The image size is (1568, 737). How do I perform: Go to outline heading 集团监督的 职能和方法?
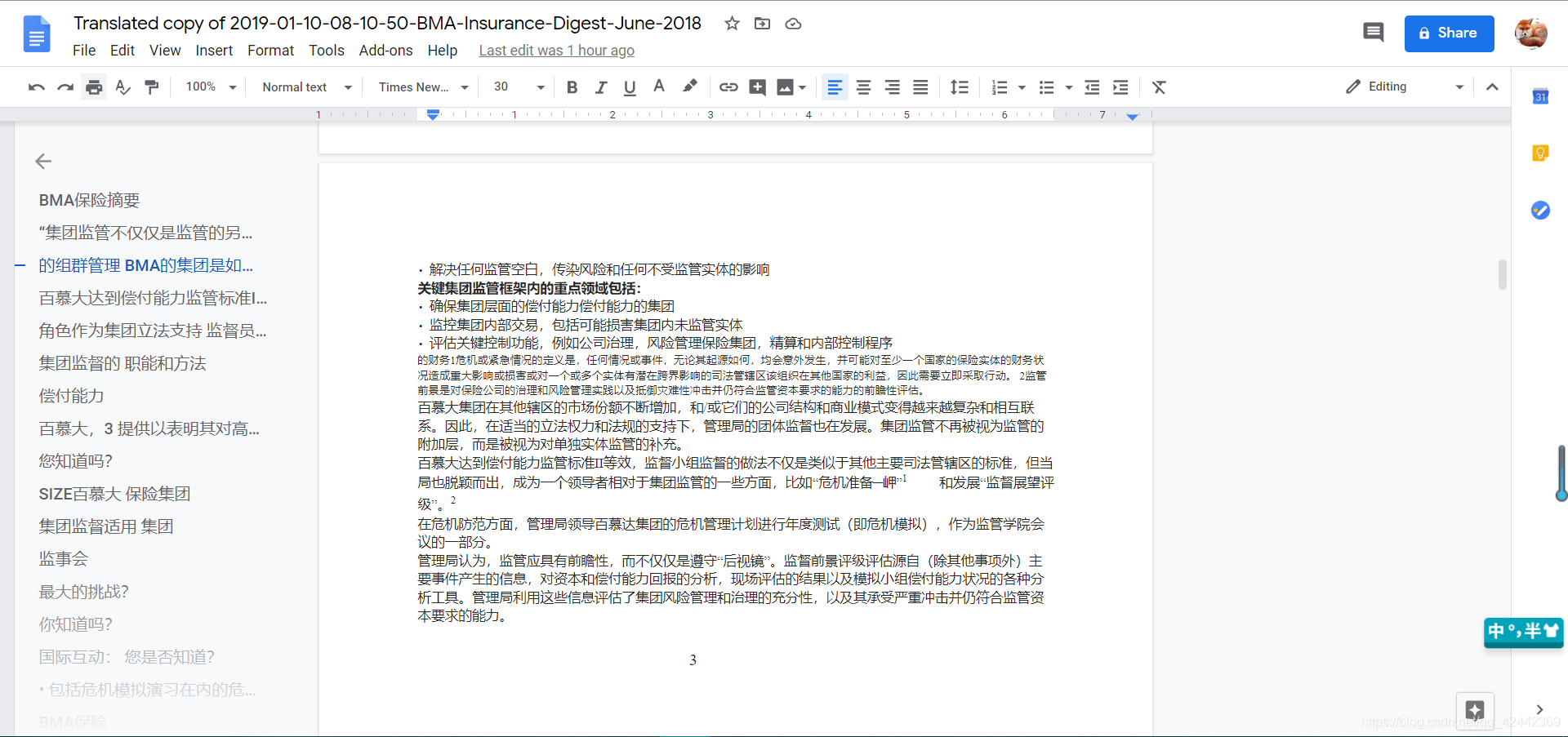pyautogui.click(x=122, y=363)
